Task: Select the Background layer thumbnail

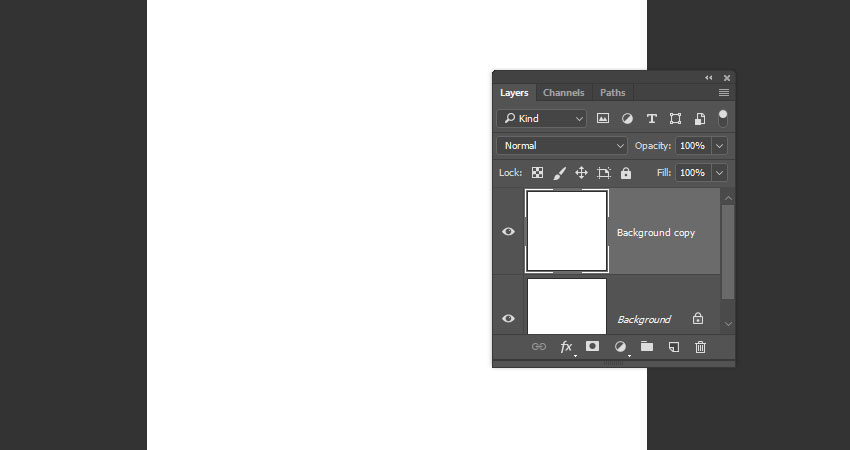Action: coord(567,306)
